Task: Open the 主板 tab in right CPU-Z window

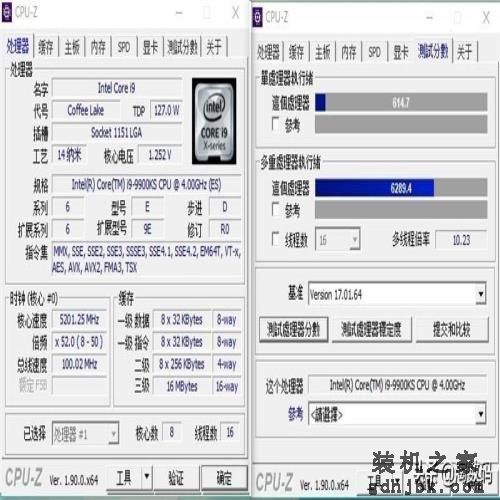Action: pos(323,52)
